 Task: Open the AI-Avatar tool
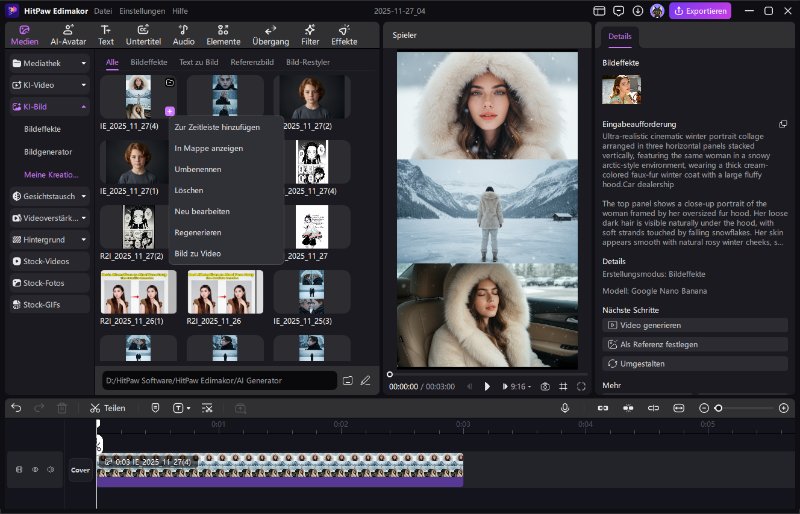[x=68, y=33]
